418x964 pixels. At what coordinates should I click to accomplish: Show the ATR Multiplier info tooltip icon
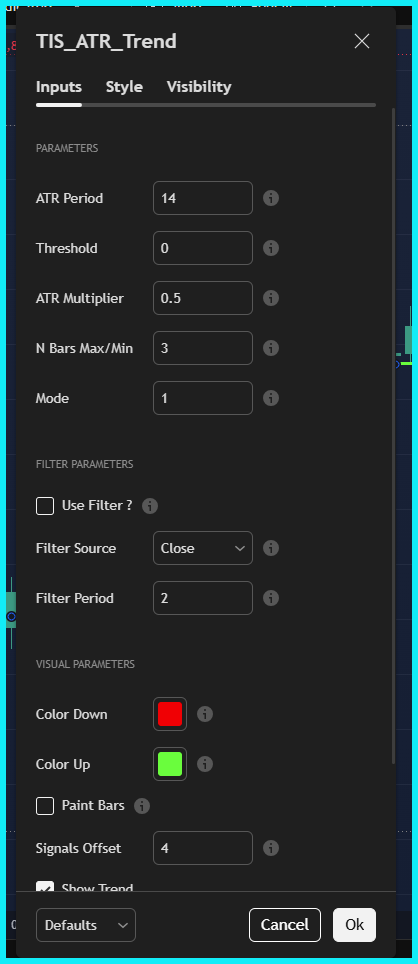coord(271,298)
